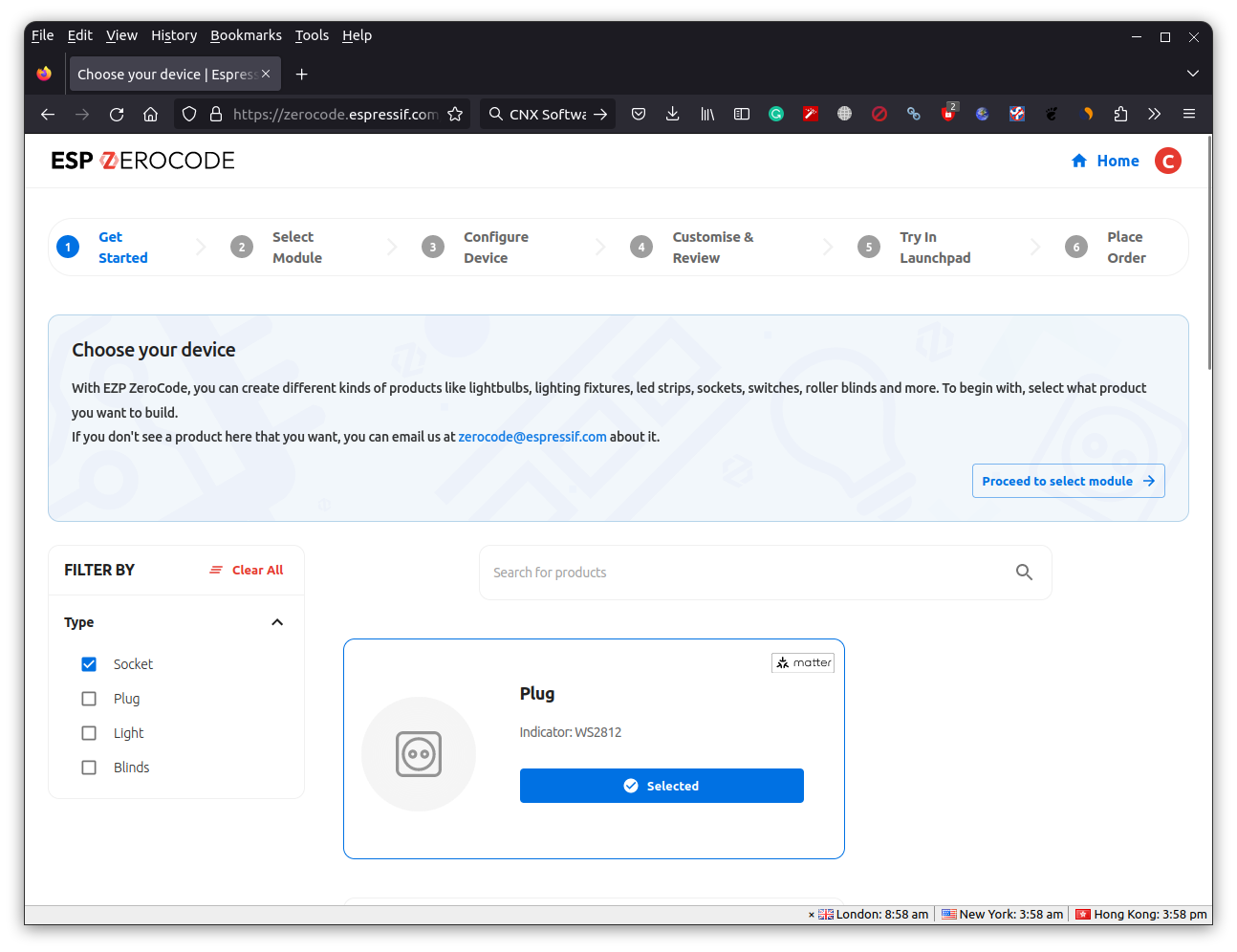Open the zerocode@espressif.com email link
Viewport: 1237px width, 952px height.
[532, 437]
